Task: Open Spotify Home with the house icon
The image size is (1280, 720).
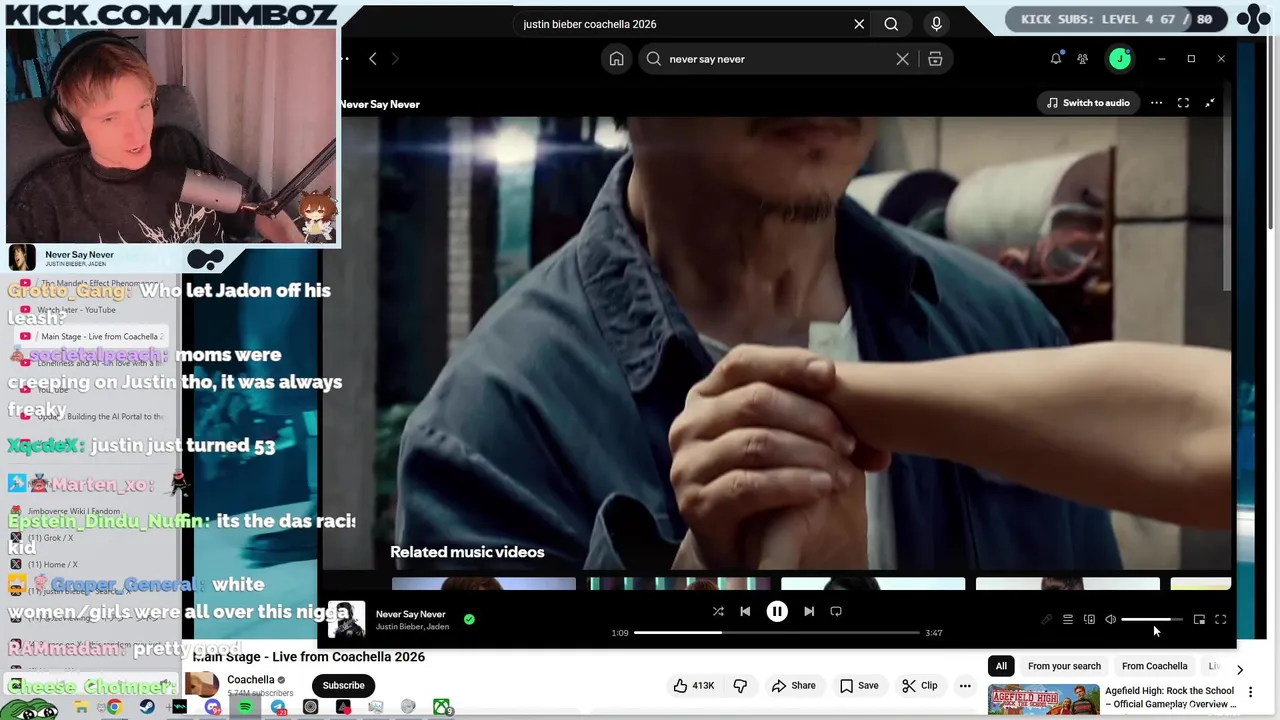Action: 617,59
